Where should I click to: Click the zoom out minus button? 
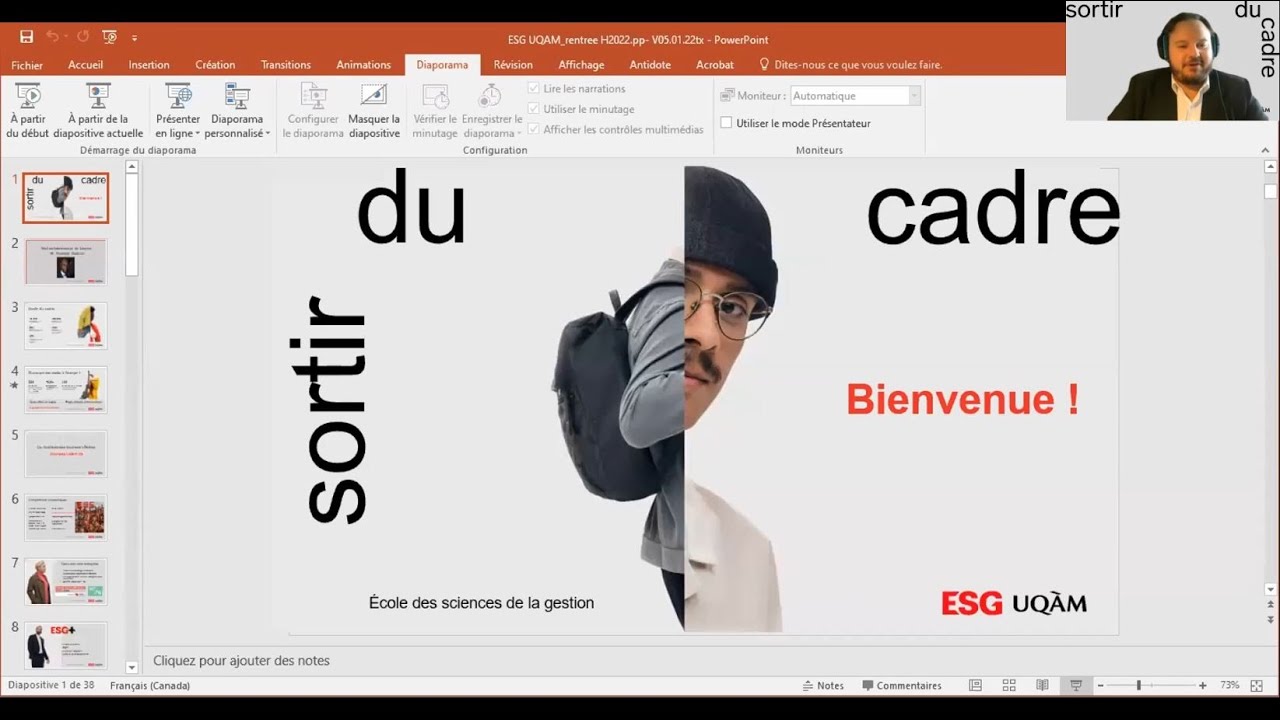tap(1101, 686)
